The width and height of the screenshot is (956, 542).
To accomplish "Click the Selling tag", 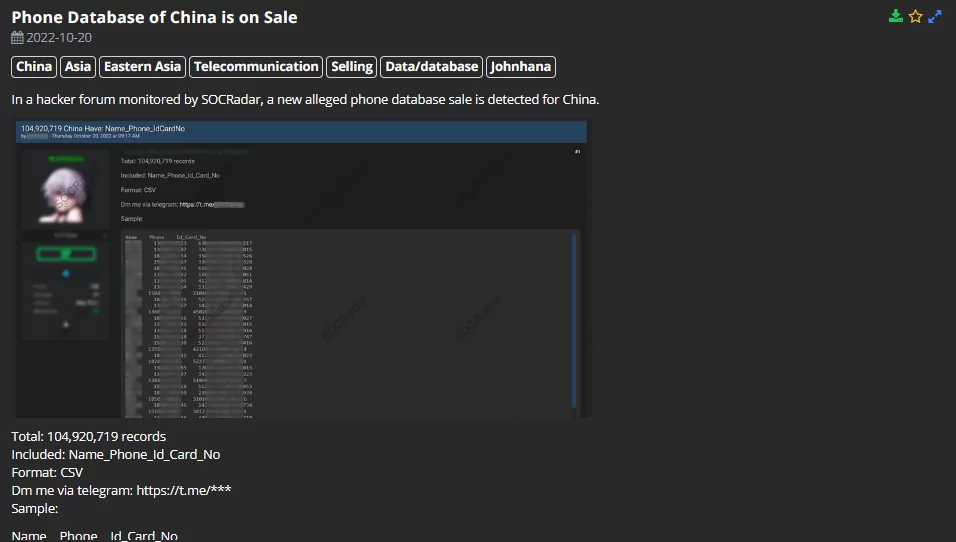I will pos(352,66).
